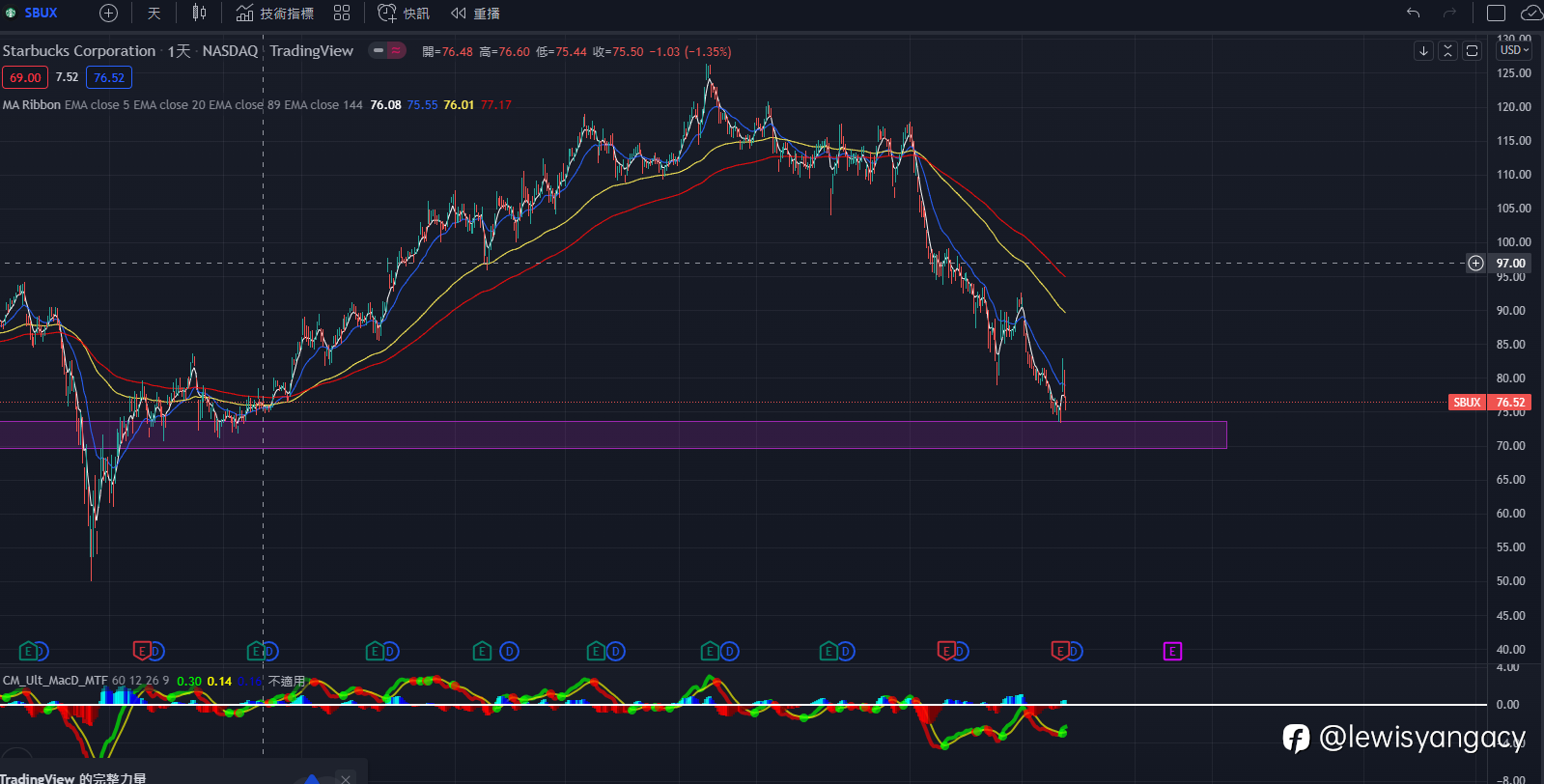Open the candlestick chart style selector
The image size is (1544, 784).
199,14
